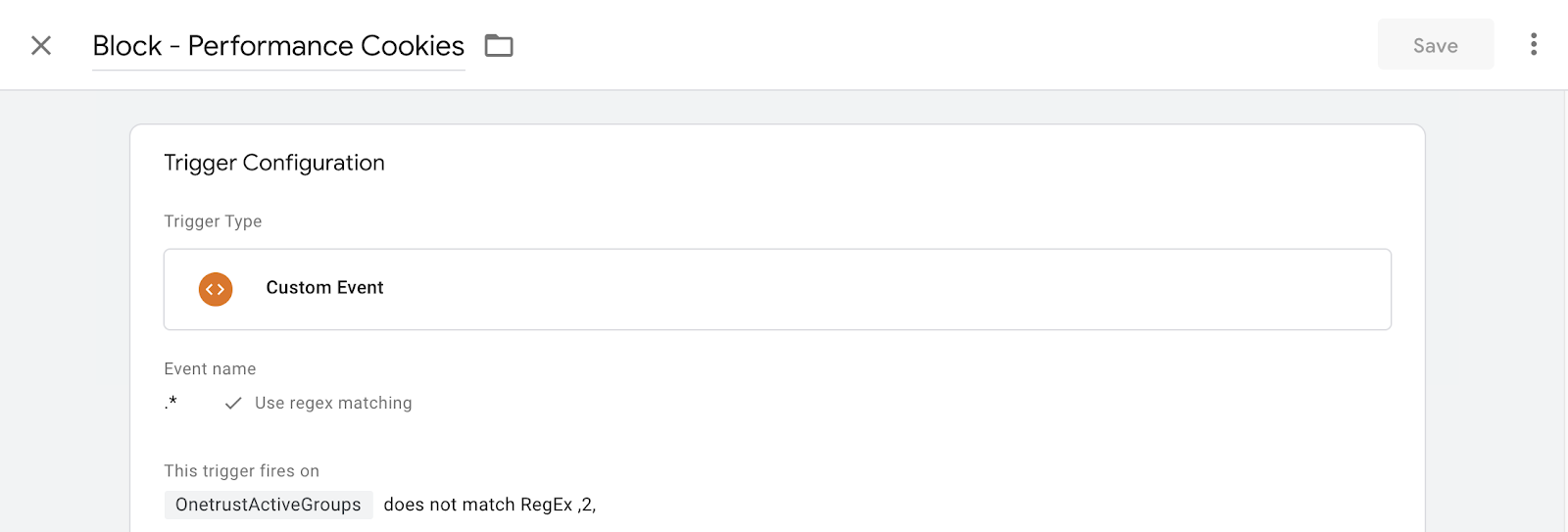Click the Trigger Type label

pos(213,221)
